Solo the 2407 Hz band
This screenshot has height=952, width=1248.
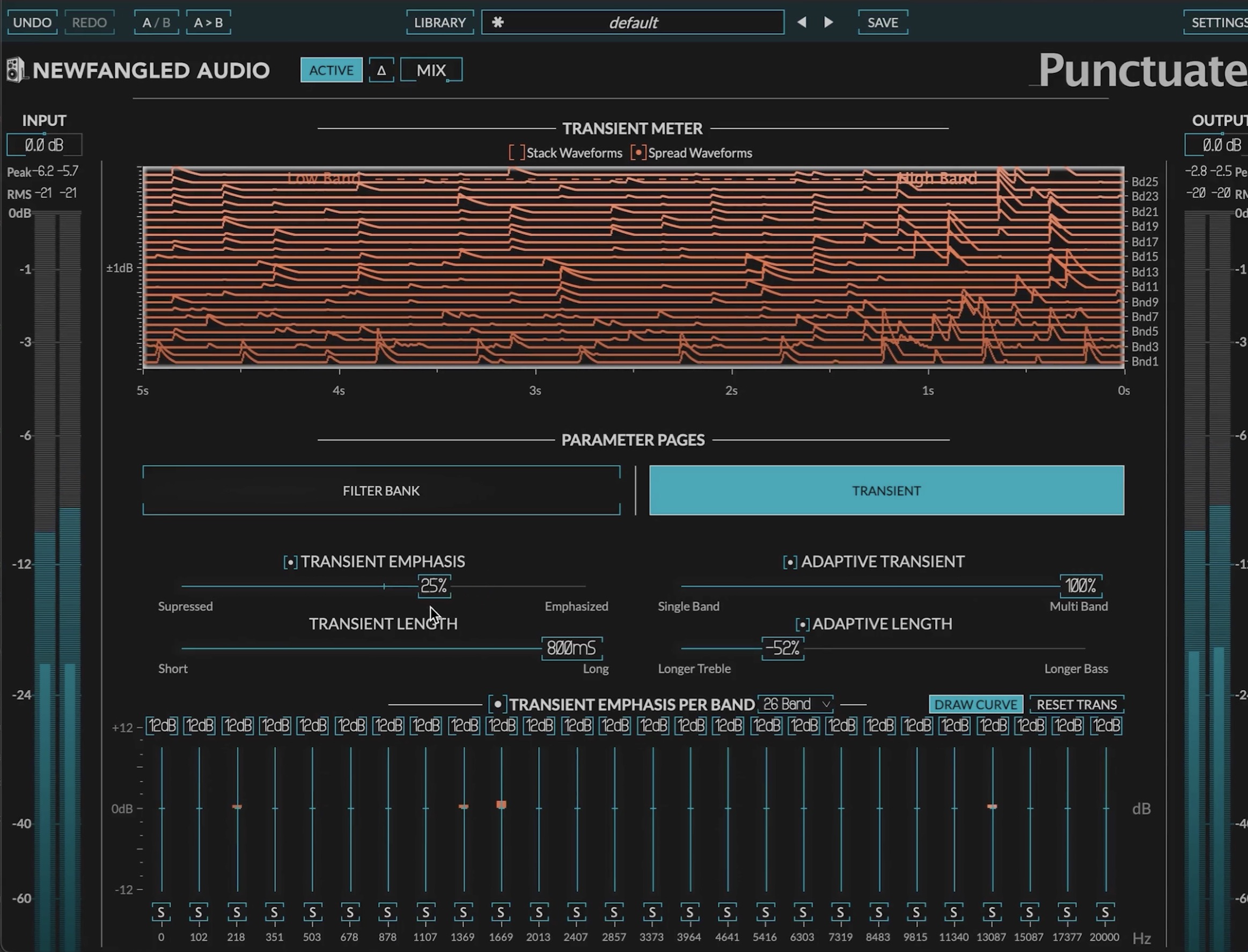click(577, 912)
